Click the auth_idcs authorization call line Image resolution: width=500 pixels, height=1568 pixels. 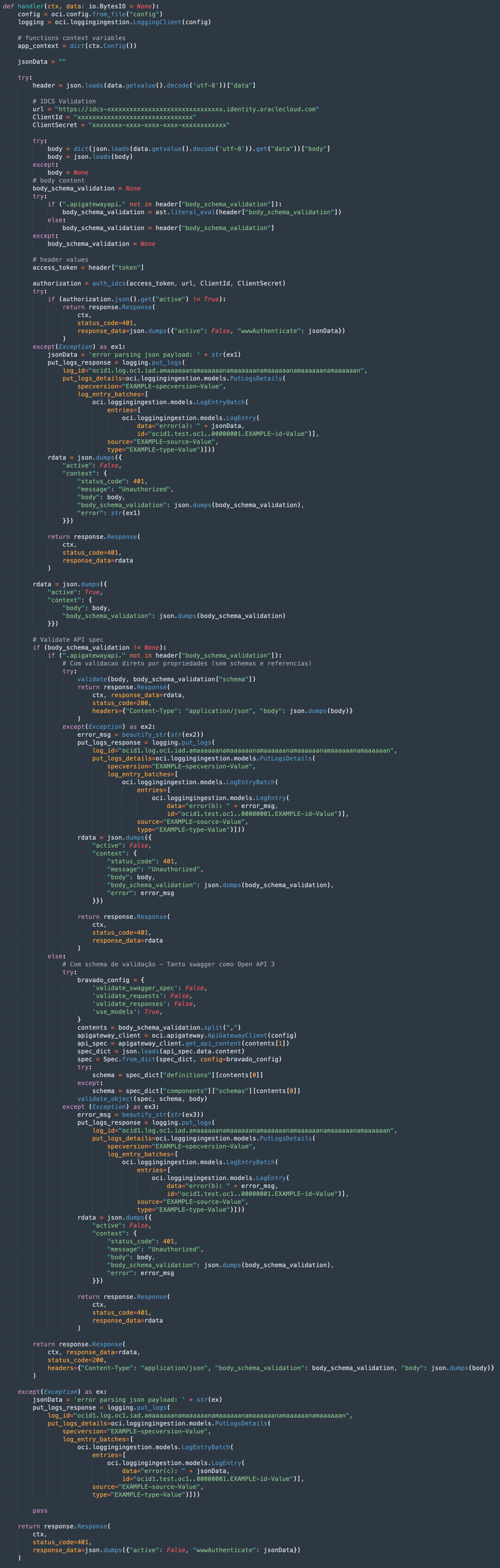coord(158,283)
